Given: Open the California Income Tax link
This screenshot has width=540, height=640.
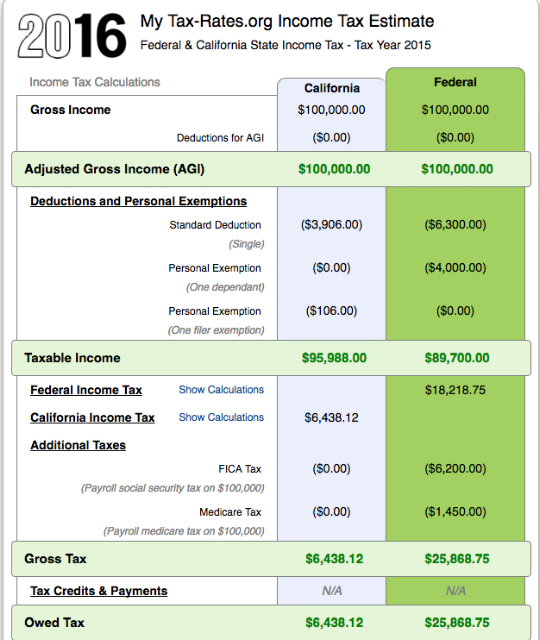Looking at the screenshot, I should click(x=93, y=418).
